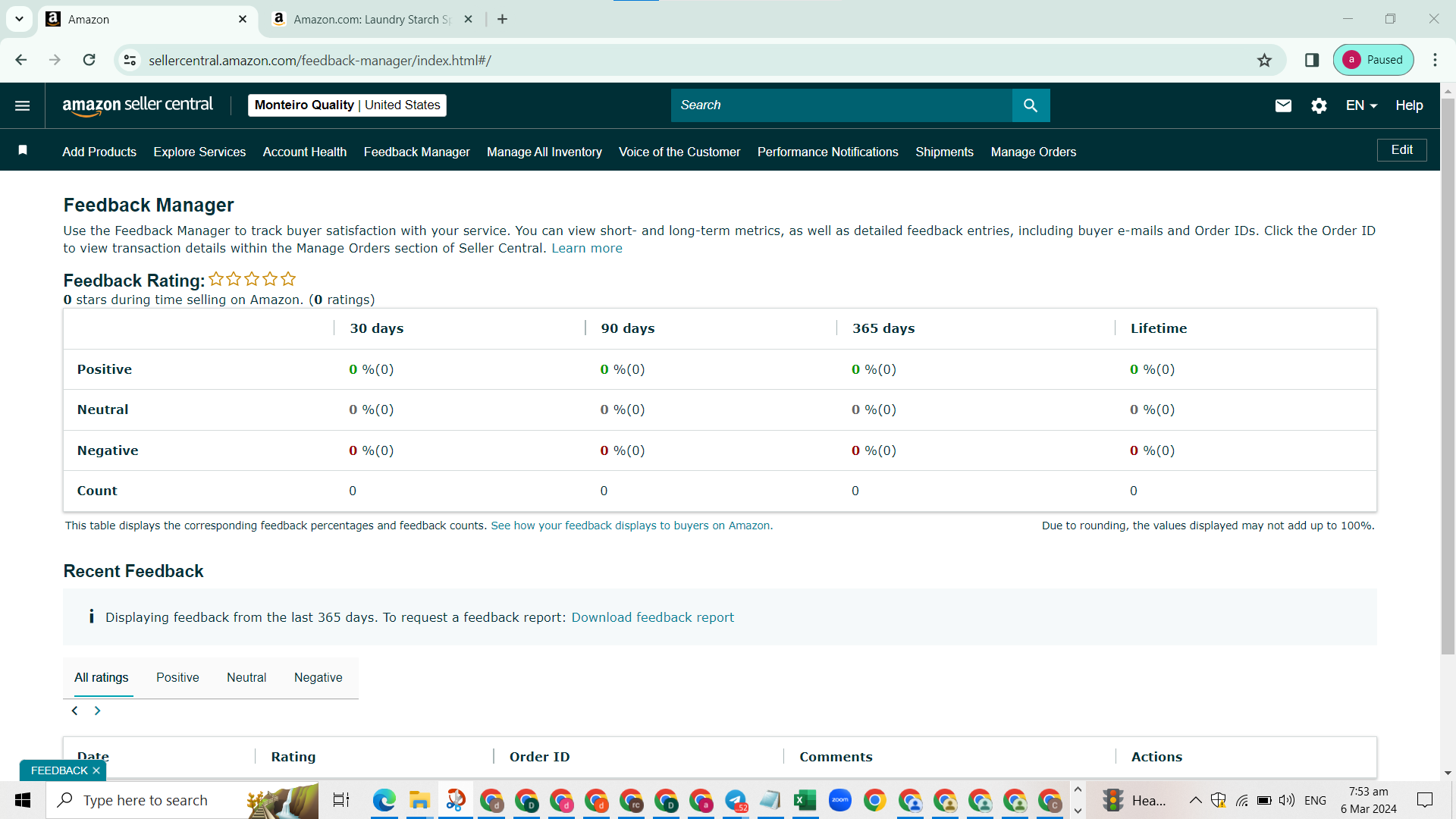This screenshot has height=819, width=1456.
Task: Click the Edit navigation button
Action: coord(1401,150)
